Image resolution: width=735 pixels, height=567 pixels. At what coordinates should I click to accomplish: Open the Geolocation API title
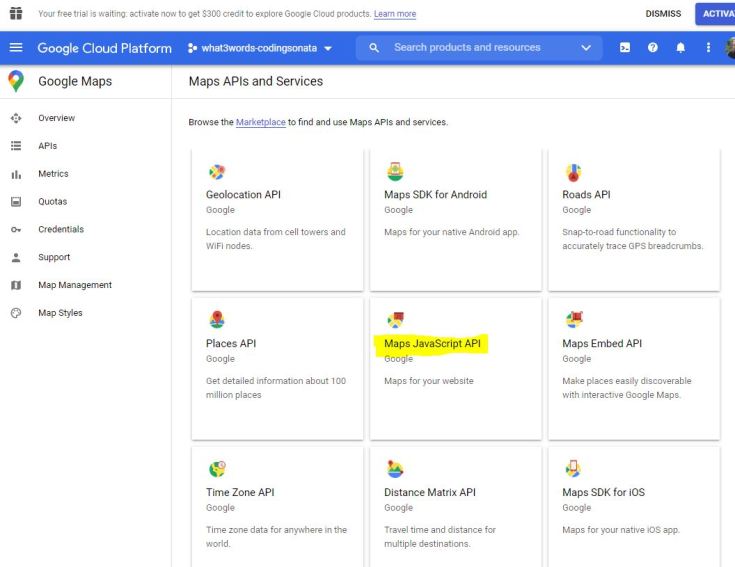(243, 194)
